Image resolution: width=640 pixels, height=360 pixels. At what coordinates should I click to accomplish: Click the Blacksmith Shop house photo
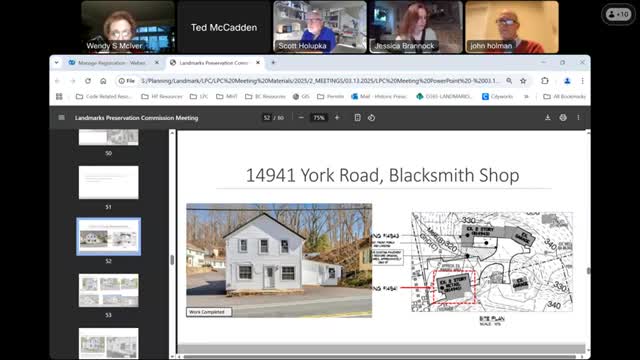coord(279,260)
